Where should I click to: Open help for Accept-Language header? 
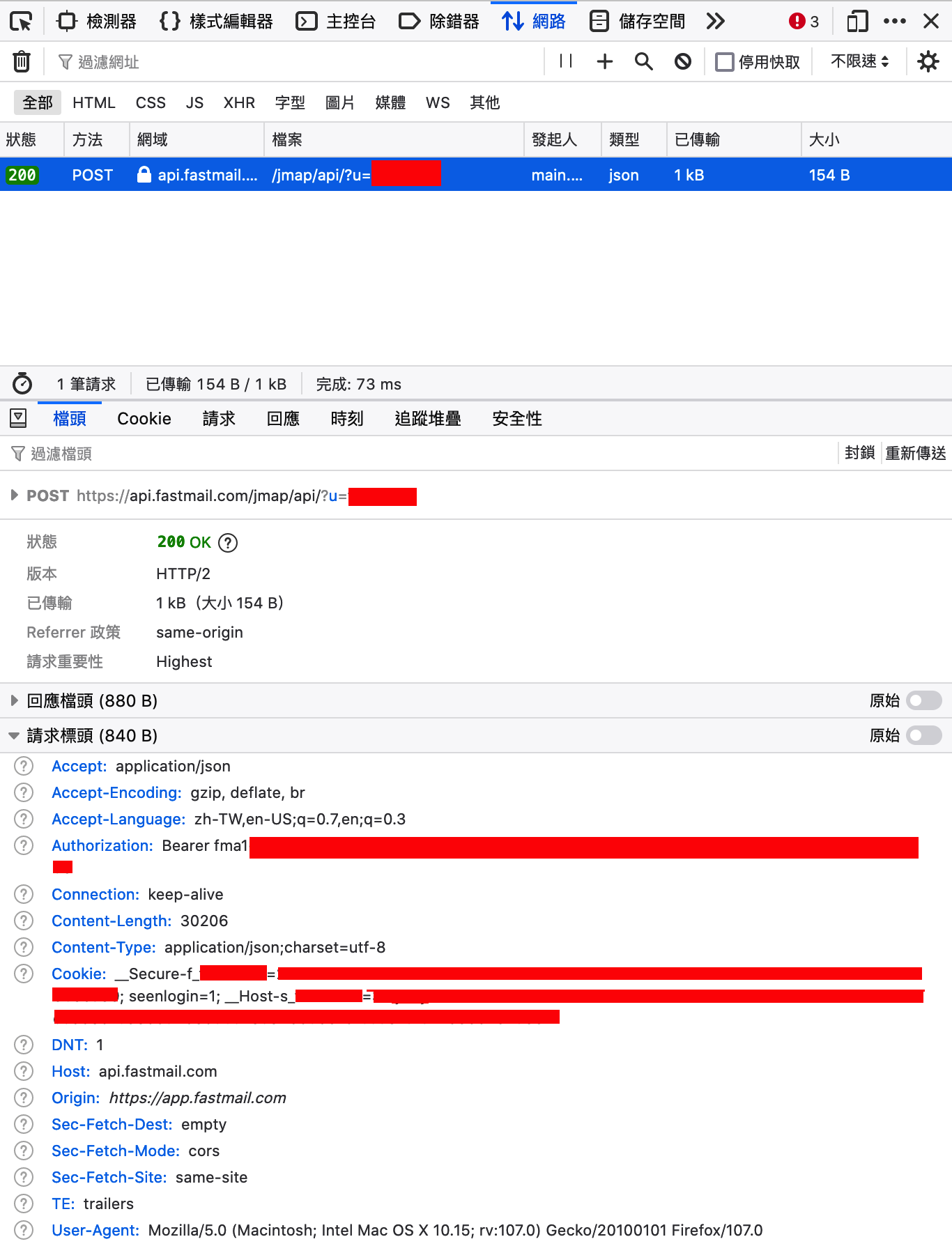(24, 819)
